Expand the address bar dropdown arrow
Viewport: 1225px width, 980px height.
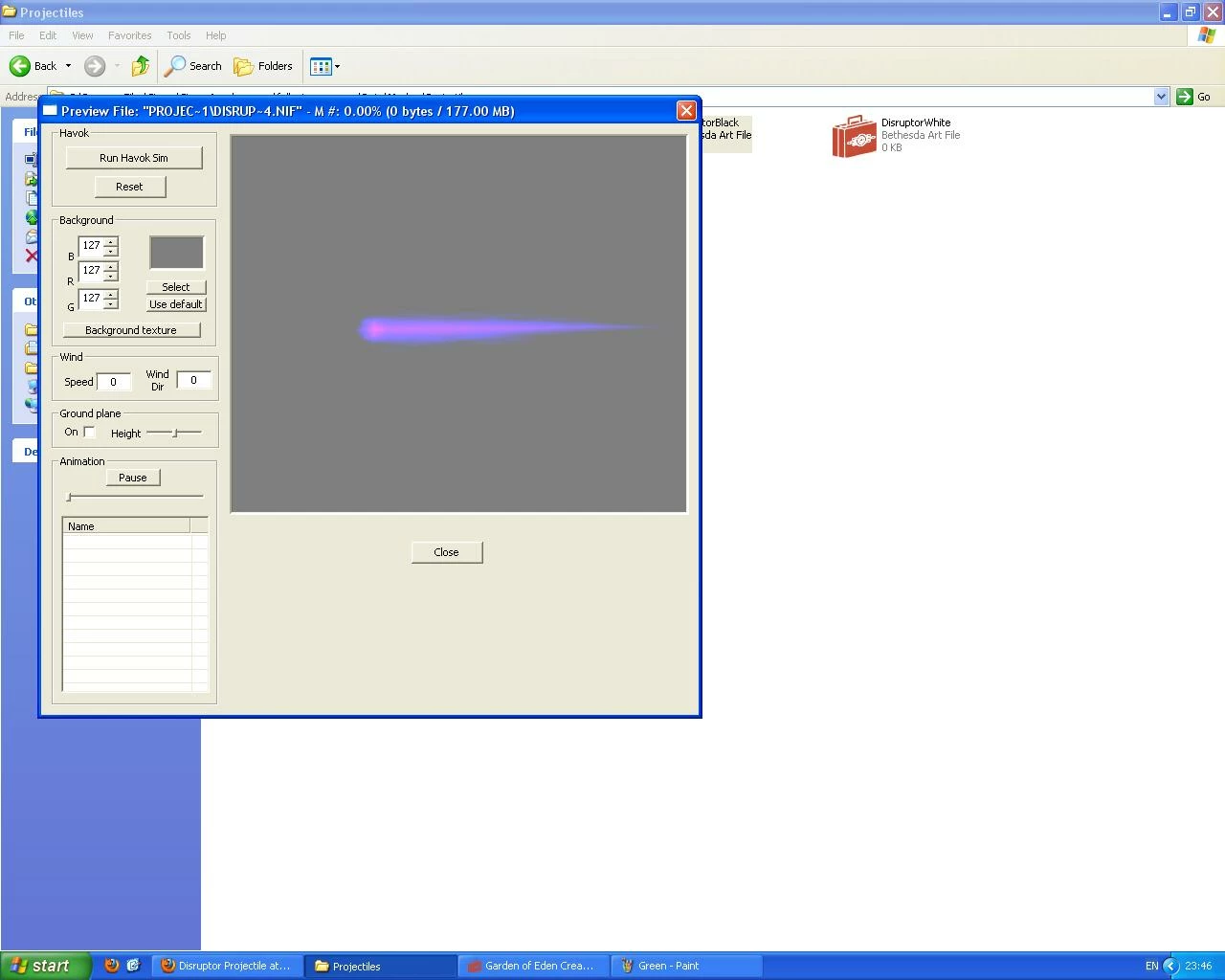click(1161, 97)
